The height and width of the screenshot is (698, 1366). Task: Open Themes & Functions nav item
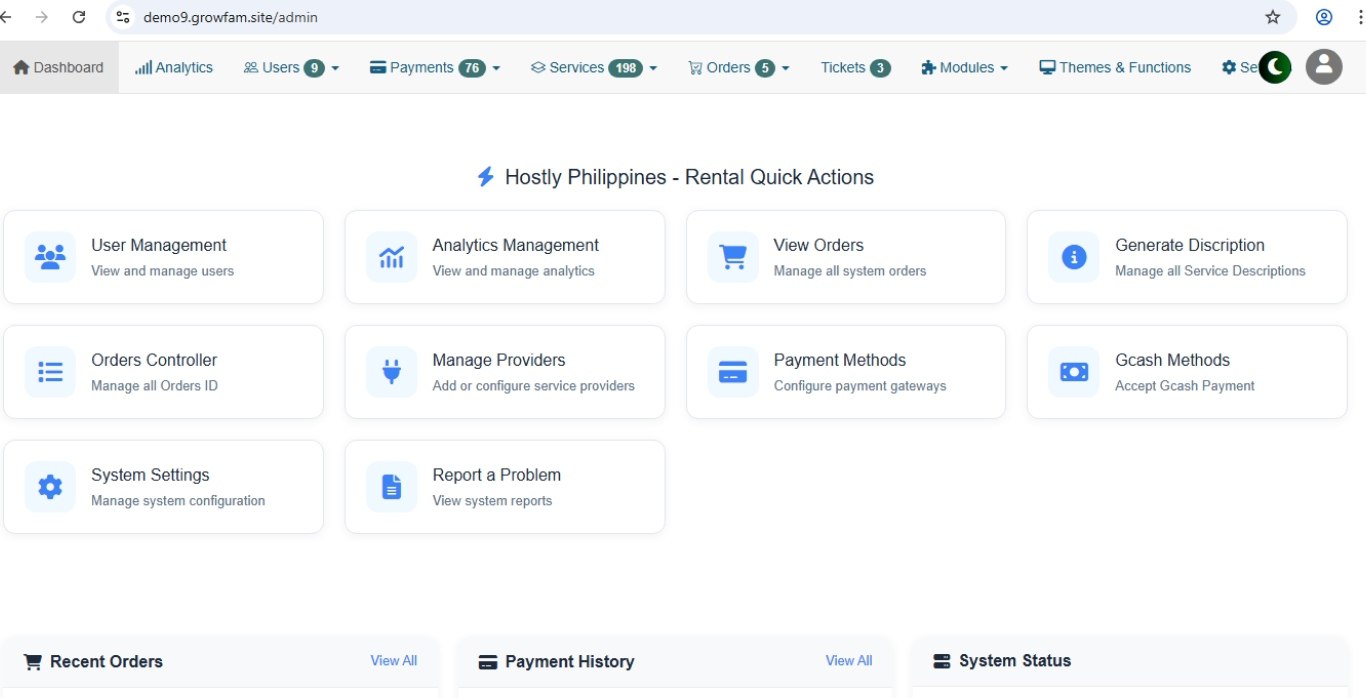click(x=1115, y=67)
